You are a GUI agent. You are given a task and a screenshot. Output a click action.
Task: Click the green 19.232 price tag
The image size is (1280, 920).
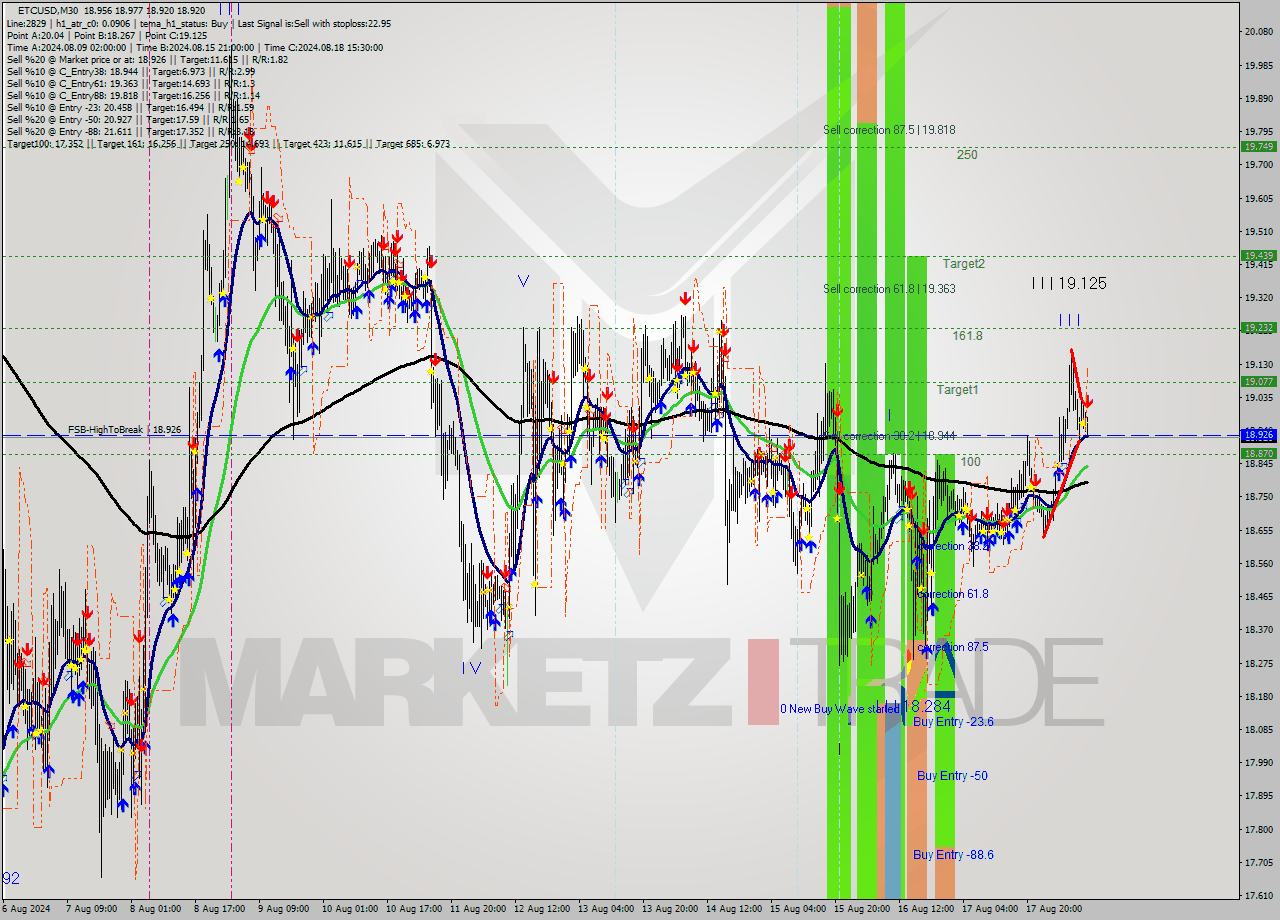pyautogui.click(x=1258, y=328)
